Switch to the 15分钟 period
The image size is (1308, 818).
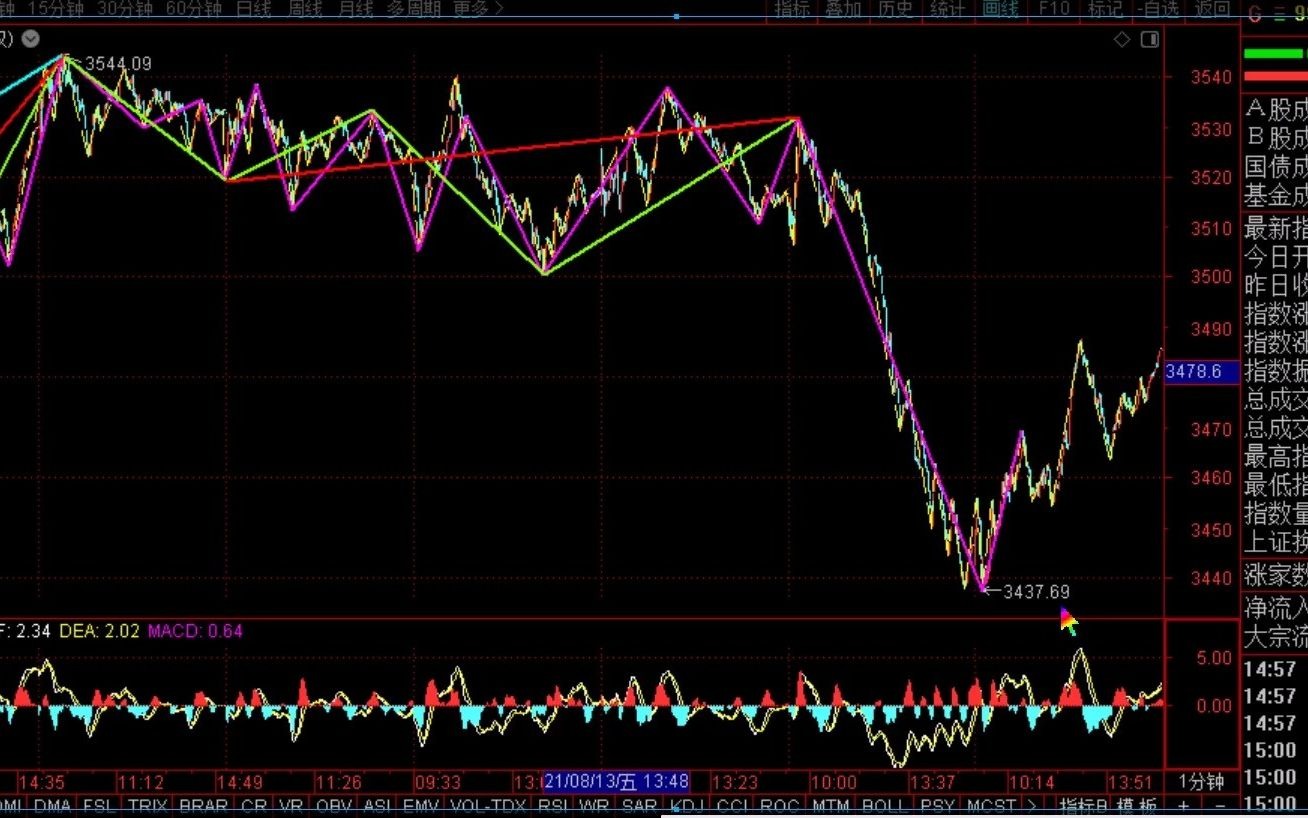tap(55, 9)
